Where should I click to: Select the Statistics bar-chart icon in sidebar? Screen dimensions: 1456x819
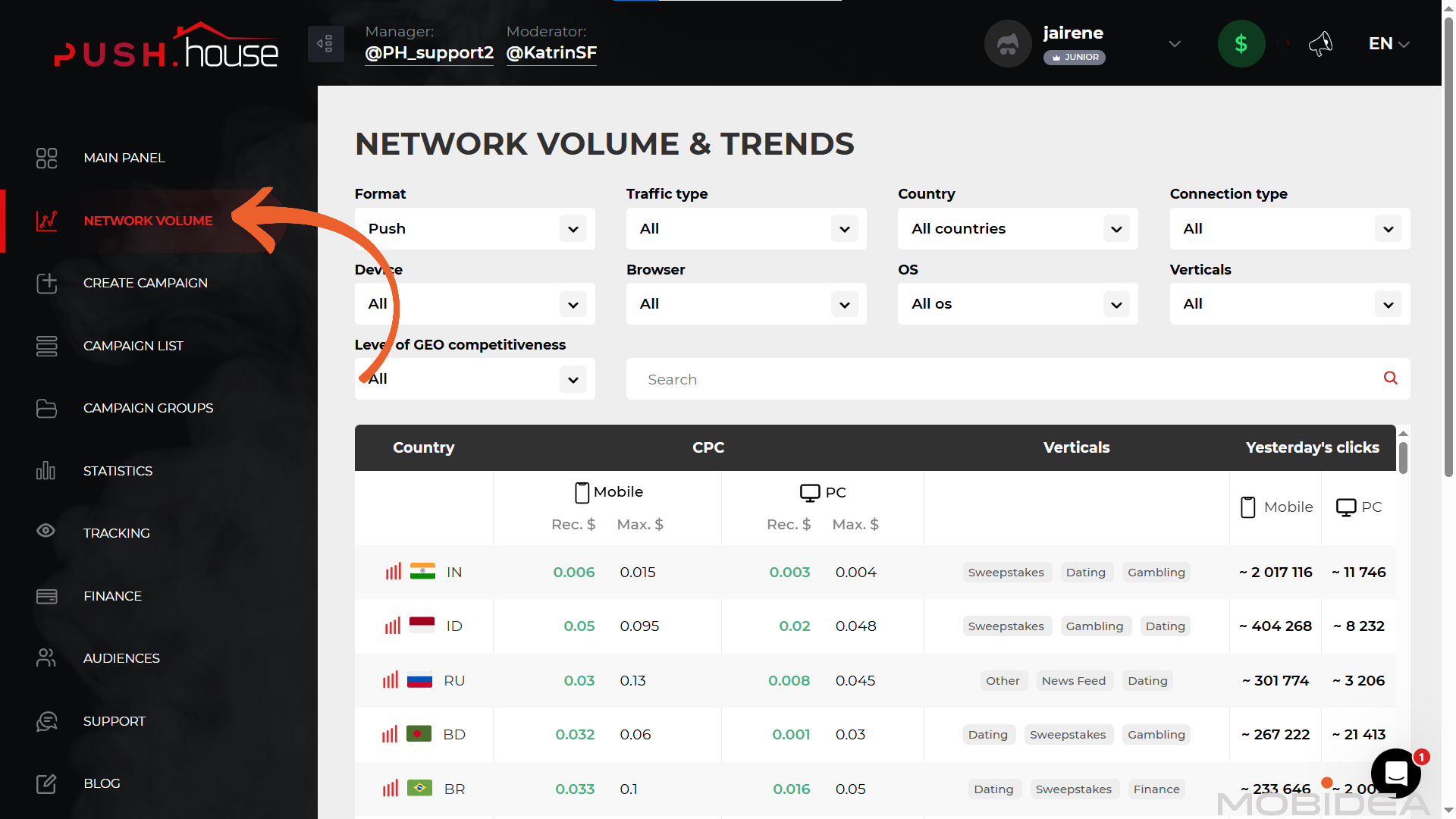46,471
